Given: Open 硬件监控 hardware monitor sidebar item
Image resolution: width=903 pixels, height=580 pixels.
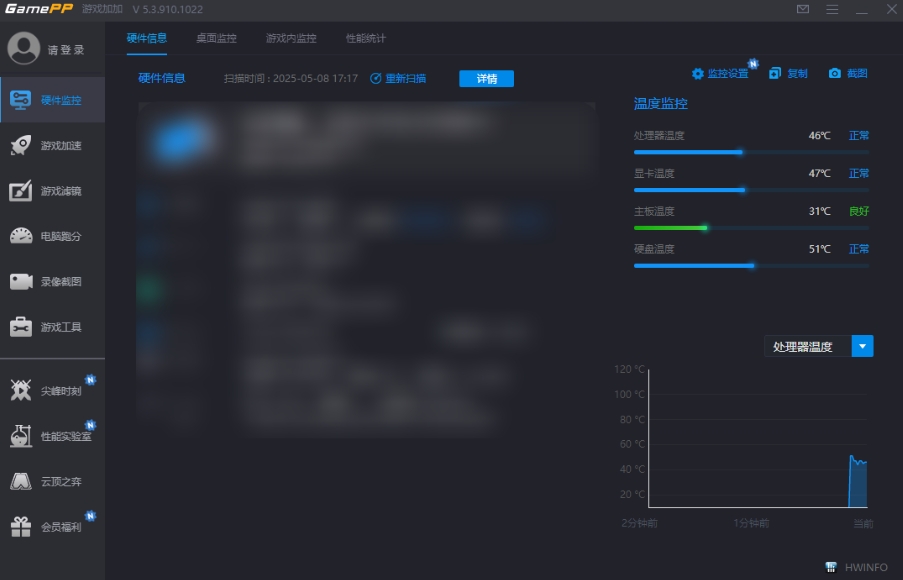Looking at the screenshot, I should pyautogui.click(x=52, y=100).
